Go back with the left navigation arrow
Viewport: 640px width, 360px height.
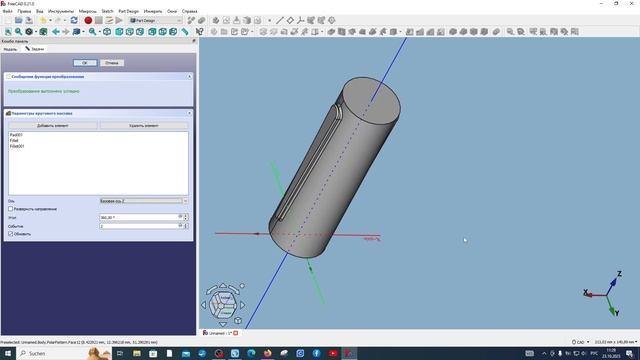56,32
